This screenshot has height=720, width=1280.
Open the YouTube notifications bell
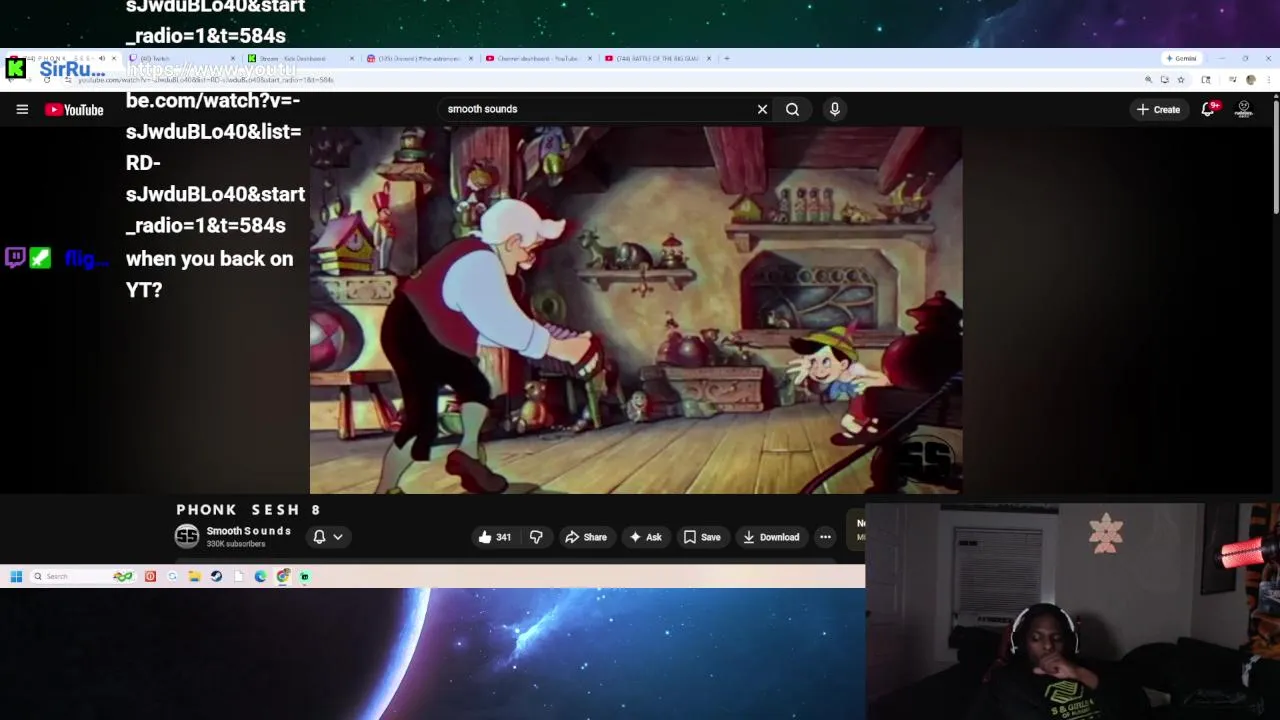1208,109
